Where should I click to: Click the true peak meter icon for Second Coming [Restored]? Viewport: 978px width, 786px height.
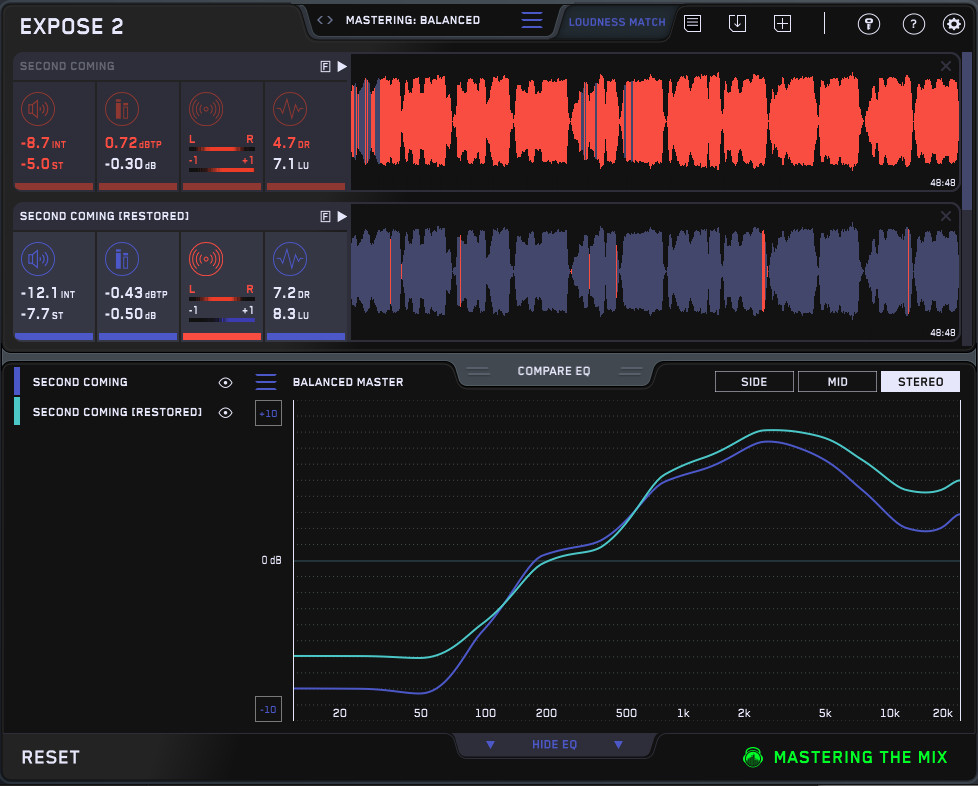pos(122,260)
